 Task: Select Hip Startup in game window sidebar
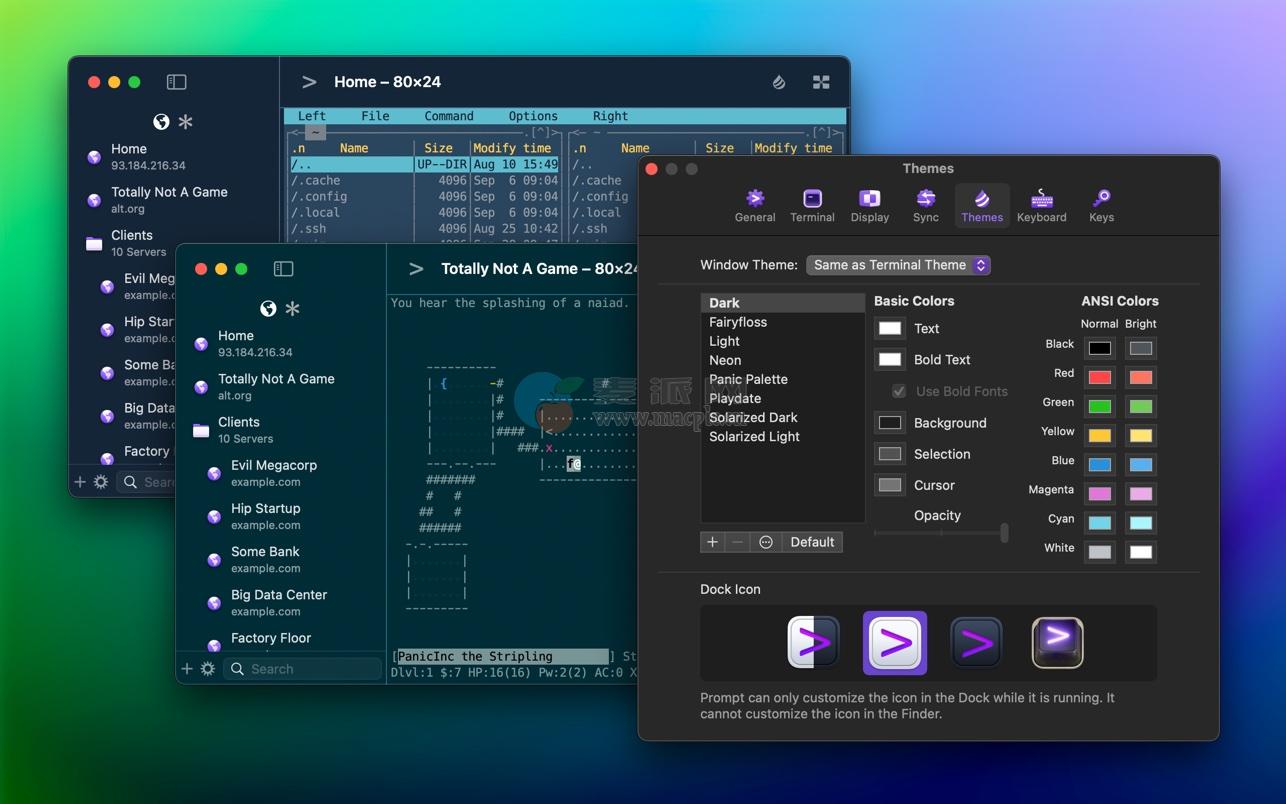pos(282,516)
